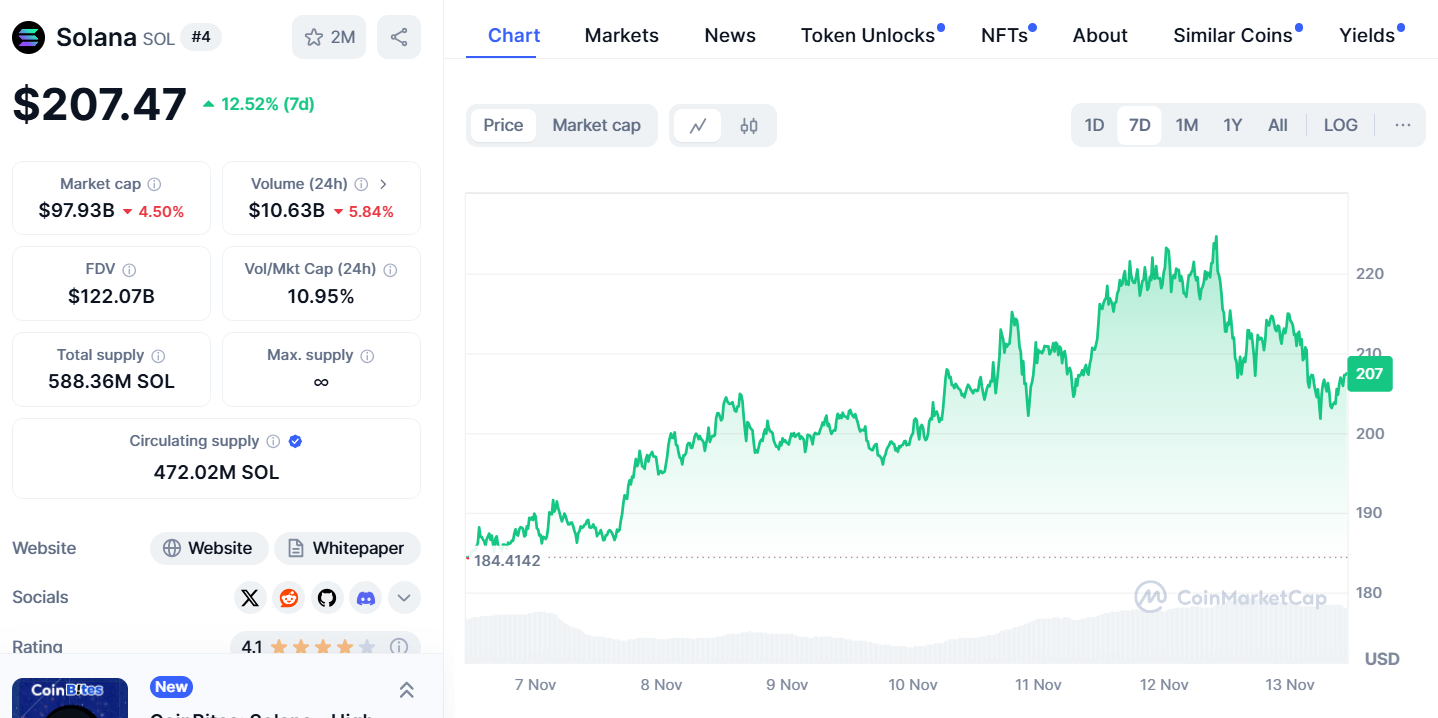Click the share icon button
The height and width of the screenshot is (718, 1438).
coord(399,37)
